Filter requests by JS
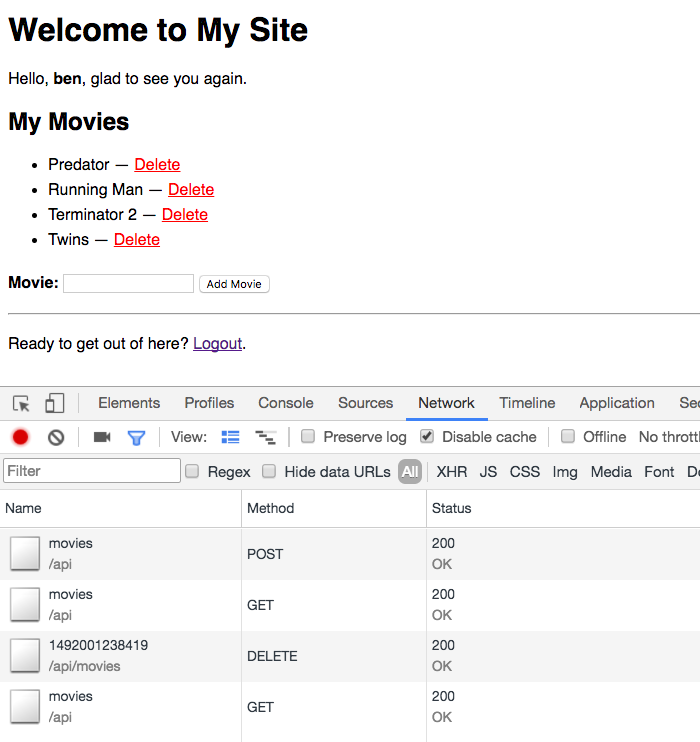Screen dimensions: 700x742 click(488, 472)
